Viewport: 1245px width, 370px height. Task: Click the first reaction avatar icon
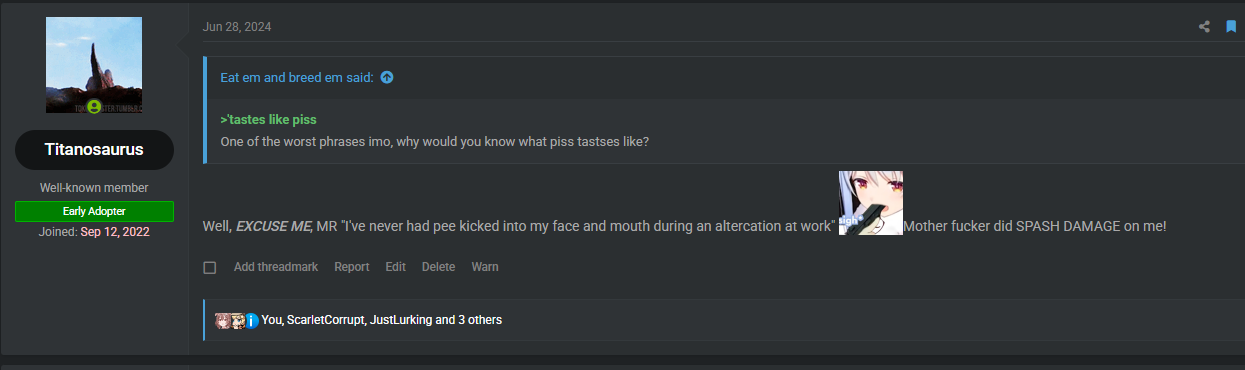tap(223, 320)
